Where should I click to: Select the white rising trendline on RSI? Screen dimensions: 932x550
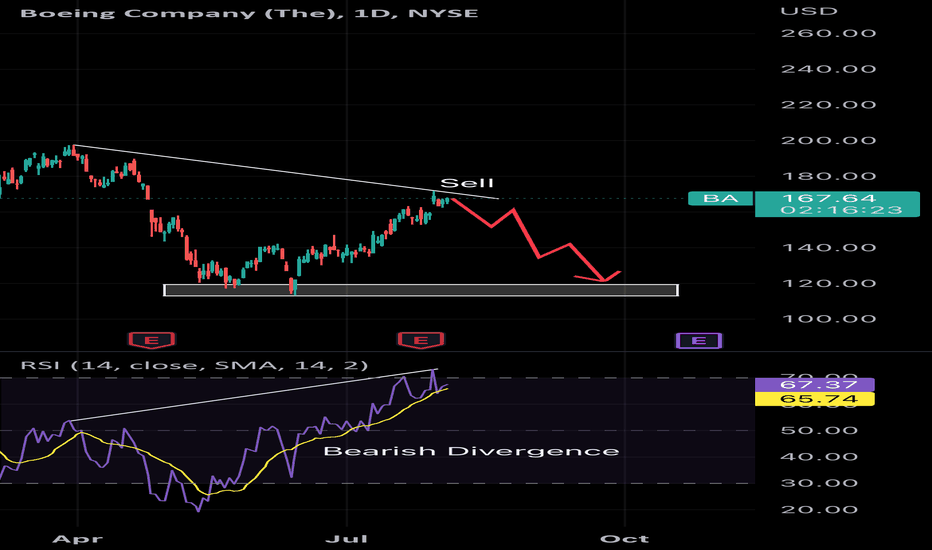254,395
